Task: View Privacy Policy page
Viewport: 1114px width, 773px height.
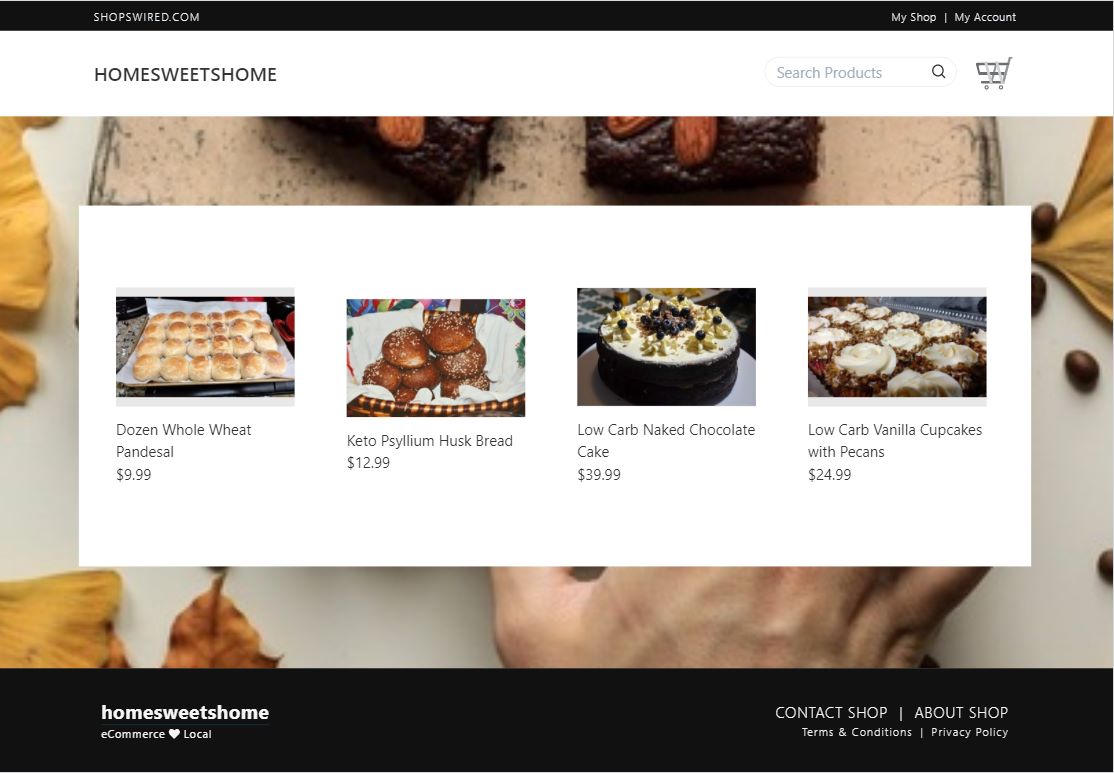Action: pos(970,732)
